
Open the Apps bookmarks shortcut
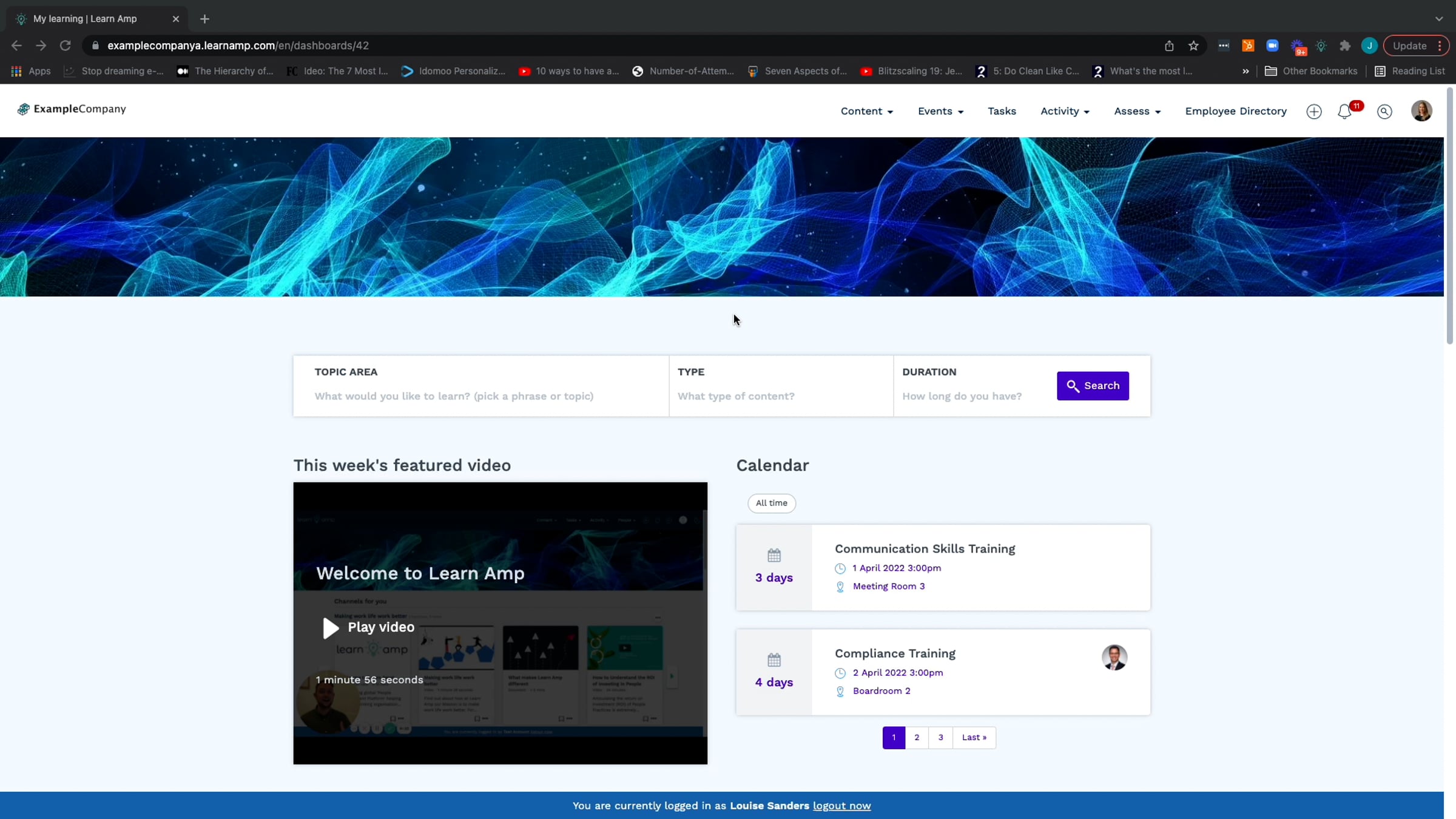pos(31,71)
